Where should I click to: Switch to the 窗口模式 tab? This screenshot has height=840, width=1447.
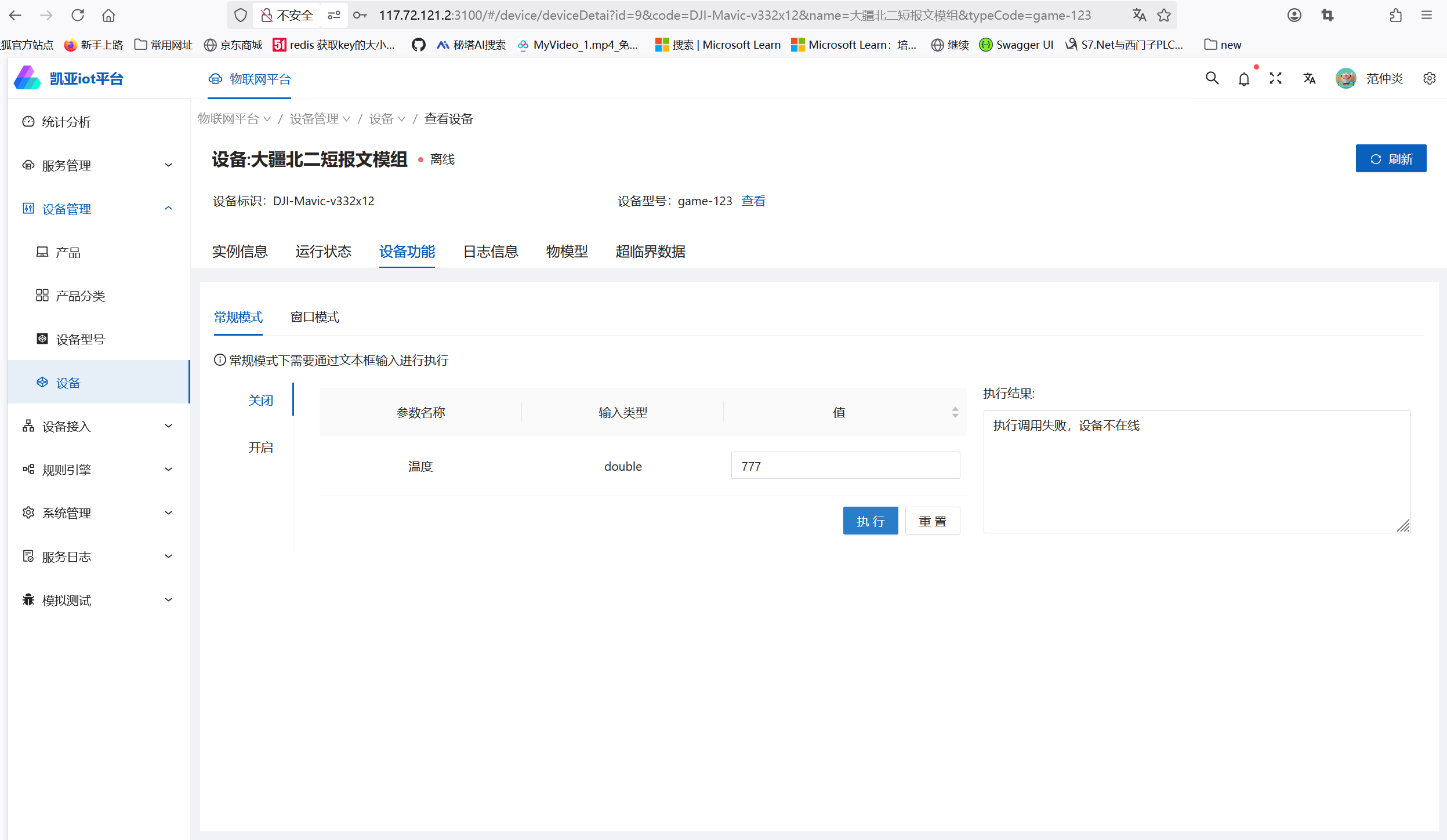pos(314,317)
